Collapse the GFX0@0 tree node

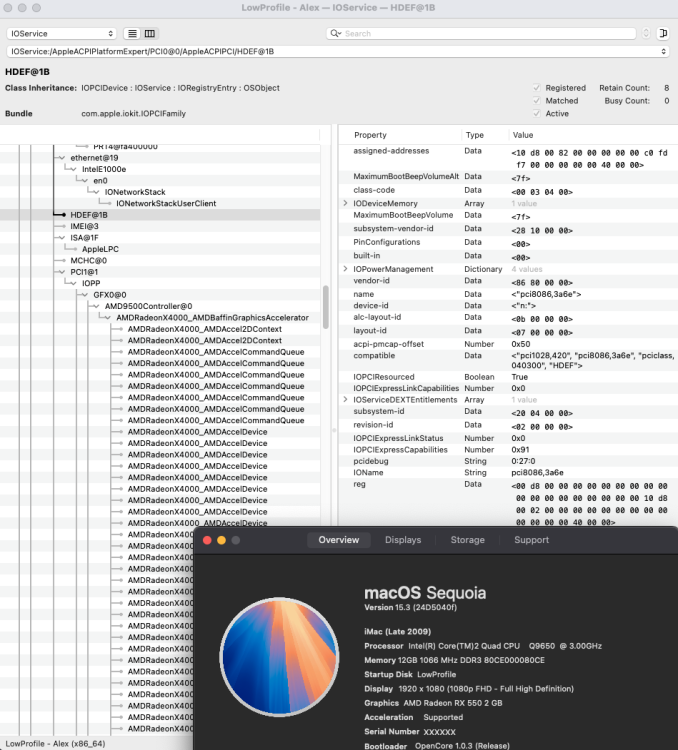click(x=85, y=295)
